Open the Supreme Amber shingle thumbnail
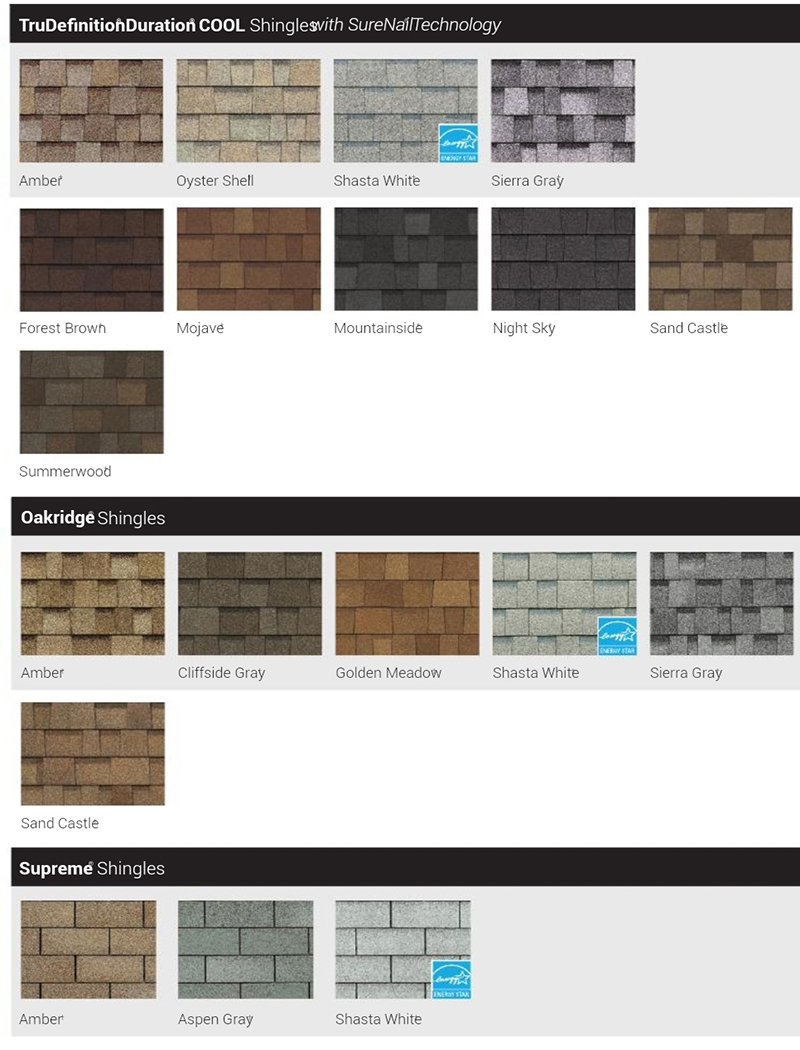Viewport: 800px width, 1050px height. (x=88, y=950)
